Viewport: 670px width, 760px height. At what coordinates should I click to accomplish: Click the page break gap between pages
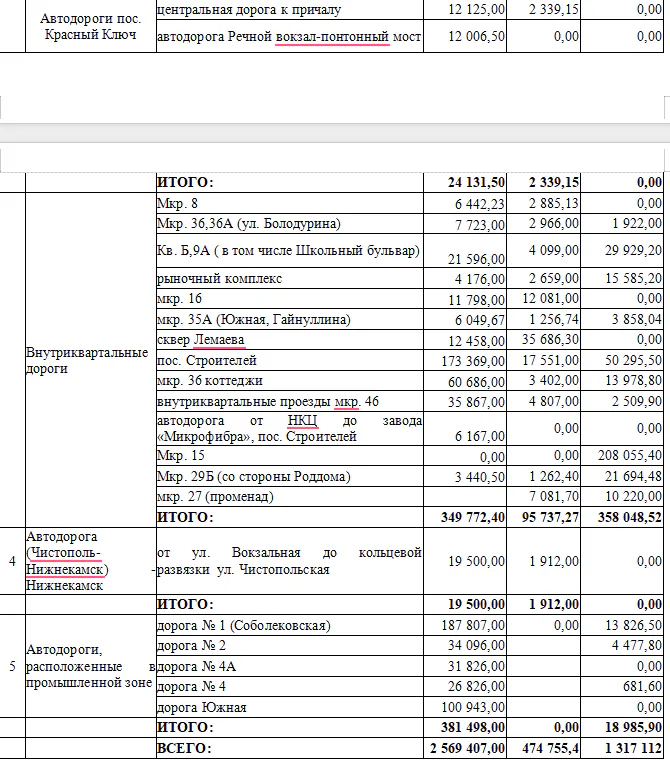tap(335, 133)
